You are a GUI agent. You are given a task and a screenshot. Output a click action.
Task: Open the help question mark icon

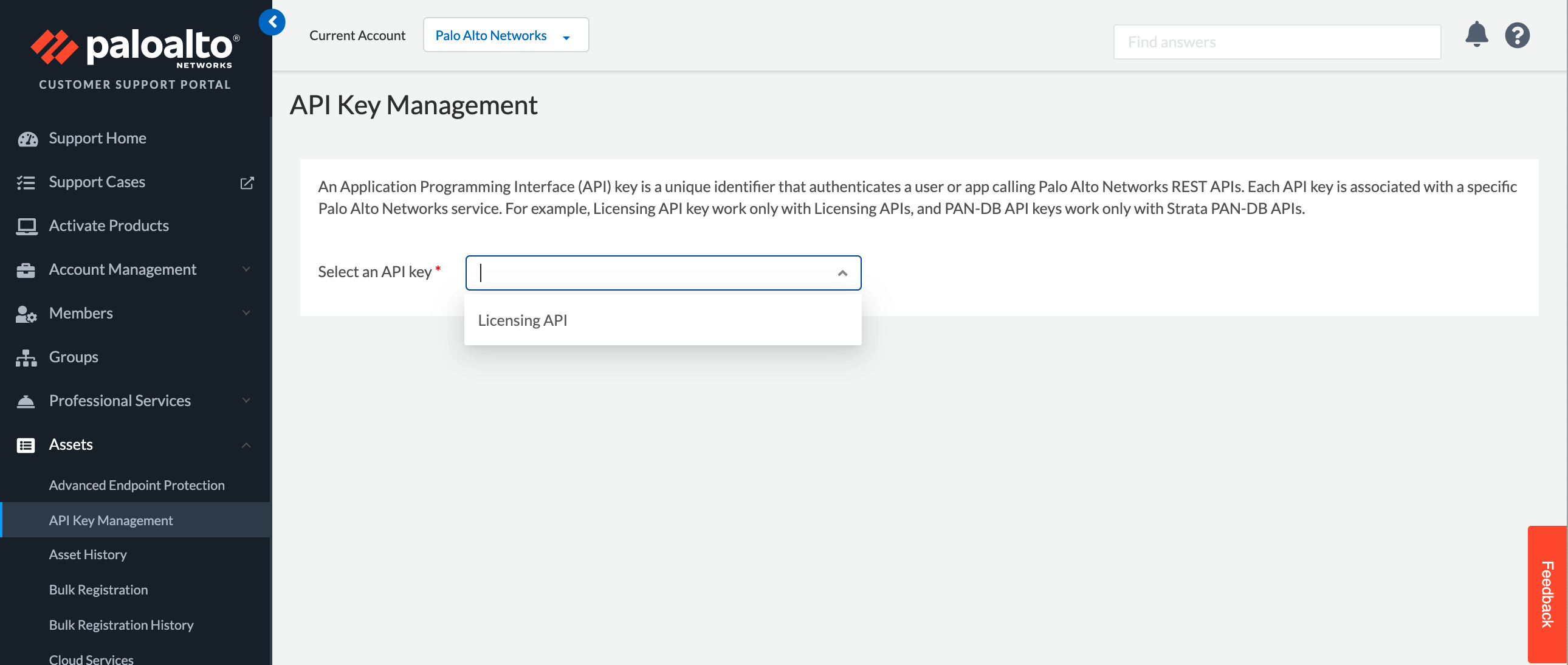[1517, 35]
